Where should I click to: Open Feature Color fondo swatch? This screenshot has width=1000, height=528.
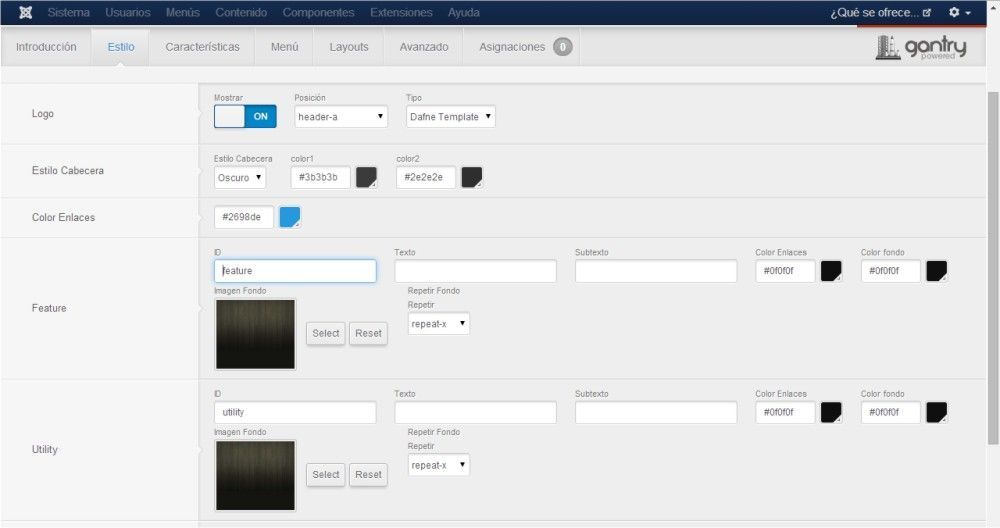937,270
